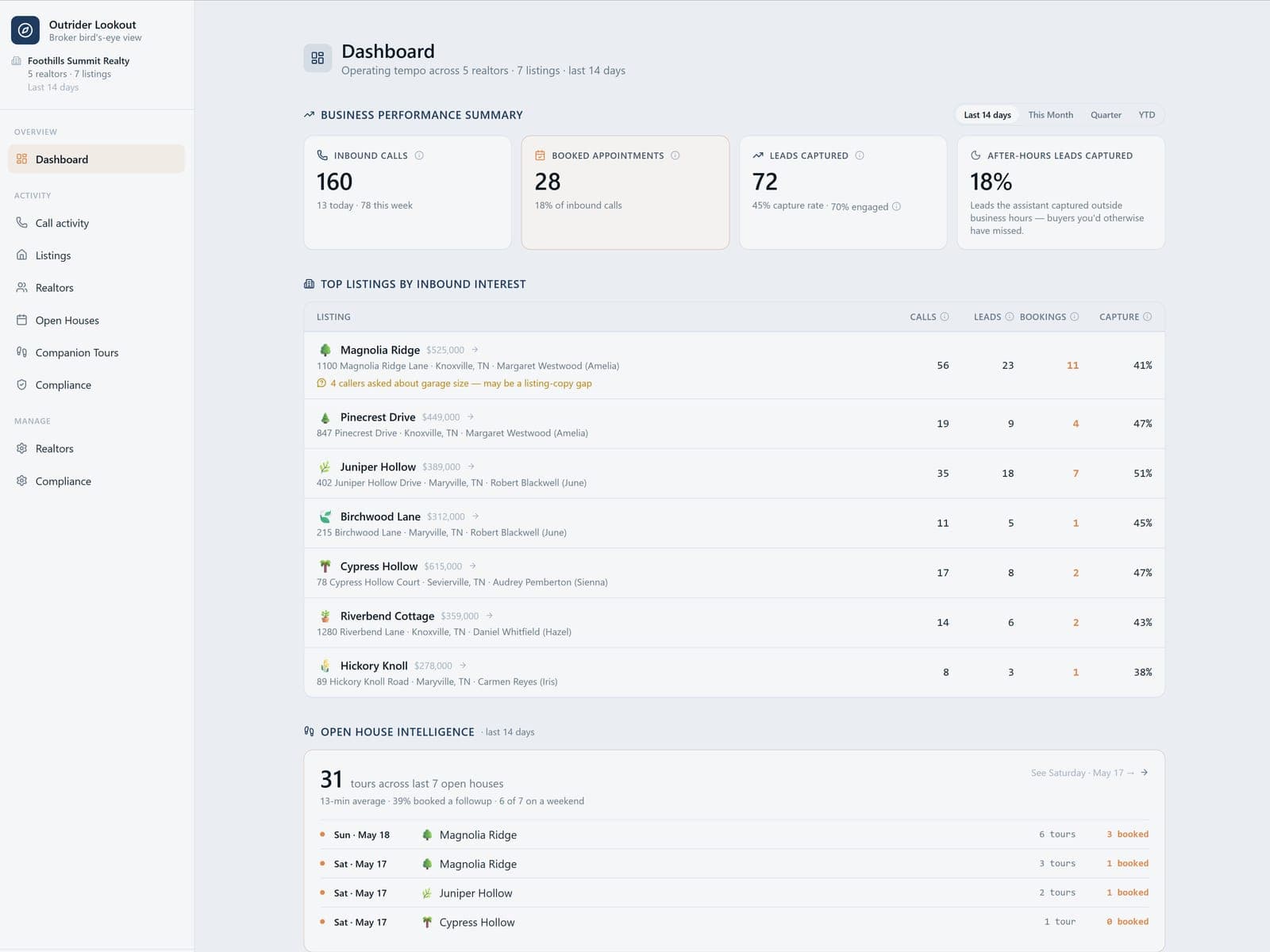Click the 51% capture value for Juniper Hollow
The width and height of the screenshot is (1270, 952).
1142,473
